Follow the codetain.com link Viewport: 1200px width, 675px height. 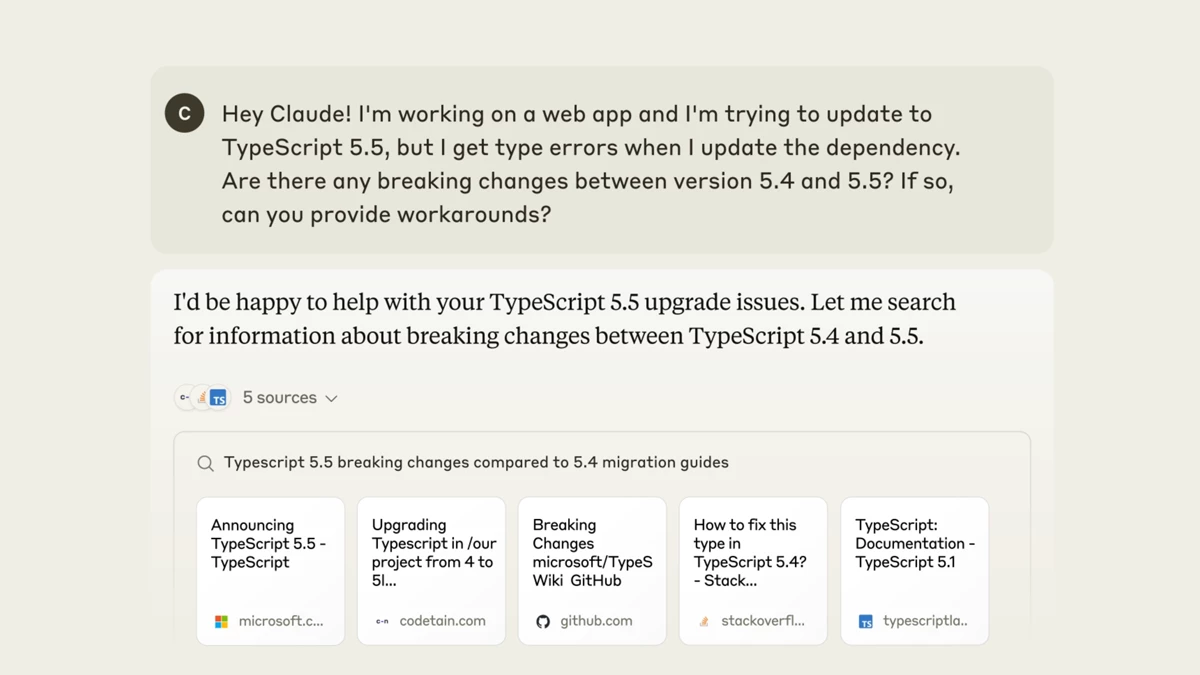click(x=442, y=621)
